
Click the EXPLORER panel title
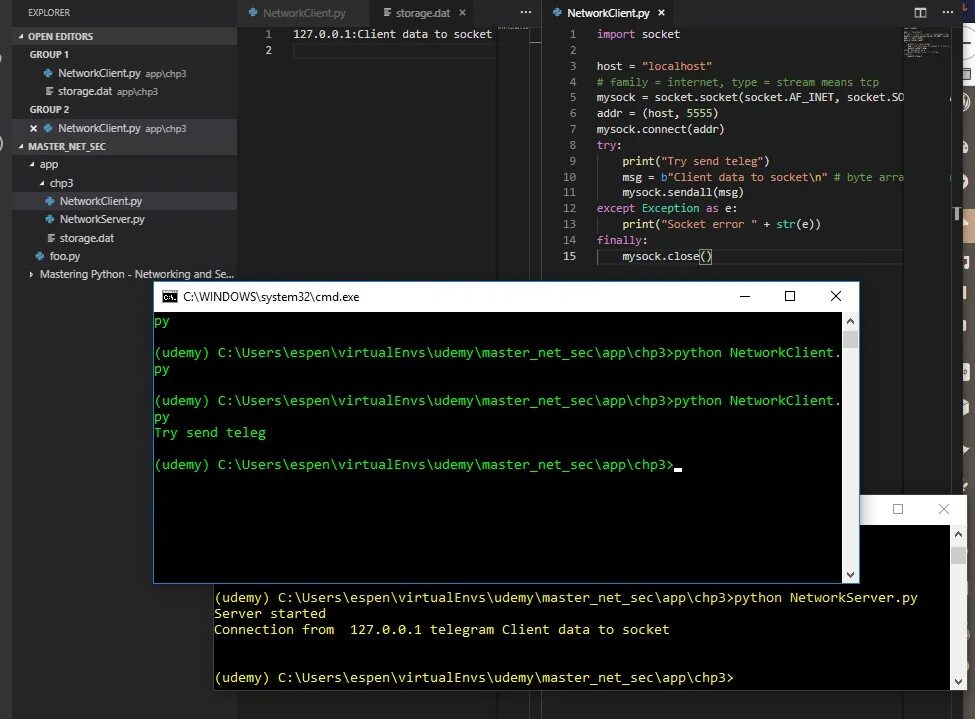[x=49, y=12]
